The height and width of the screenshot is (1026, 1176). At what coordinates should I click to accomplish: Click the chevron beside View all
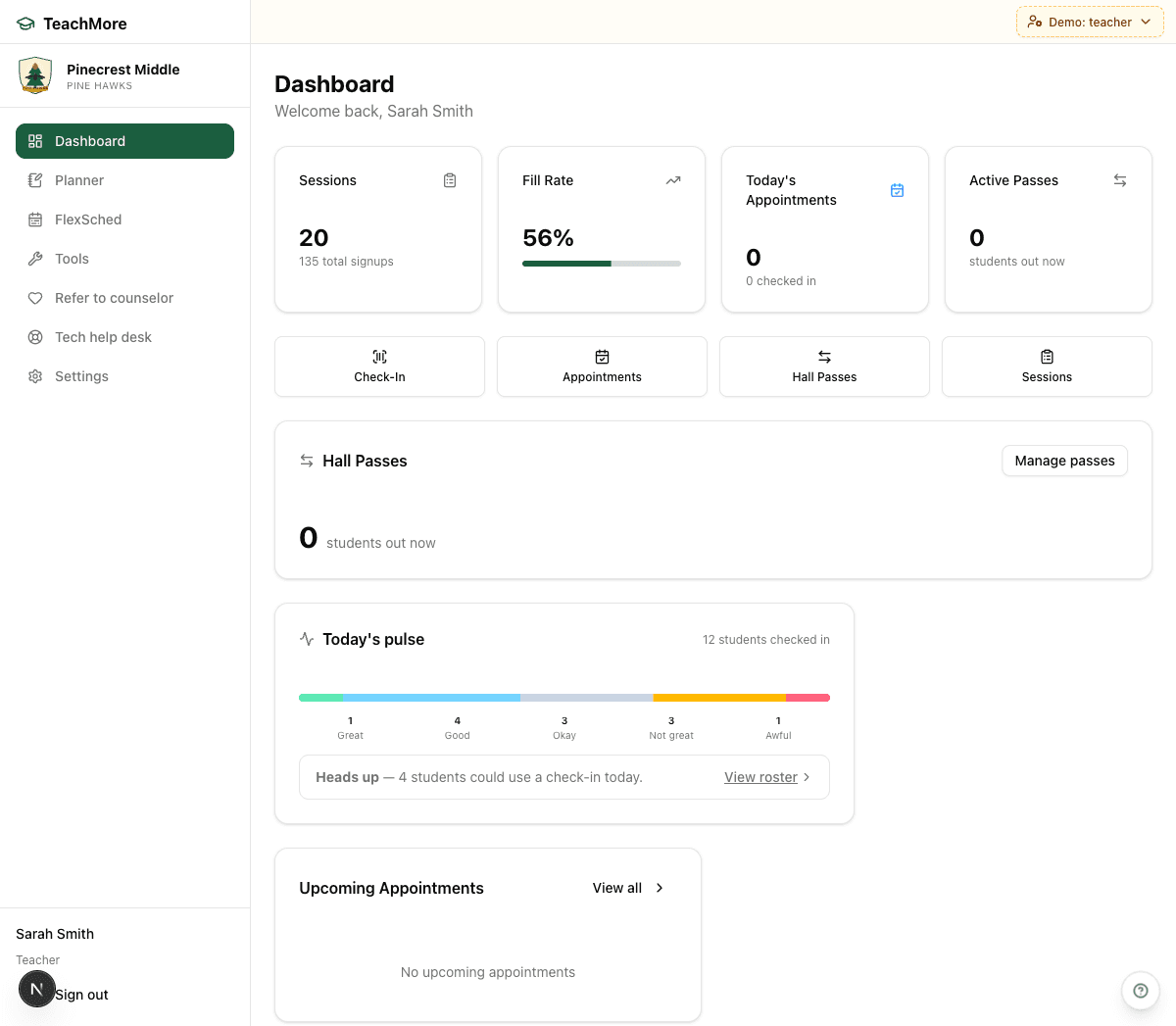[660, 888]
